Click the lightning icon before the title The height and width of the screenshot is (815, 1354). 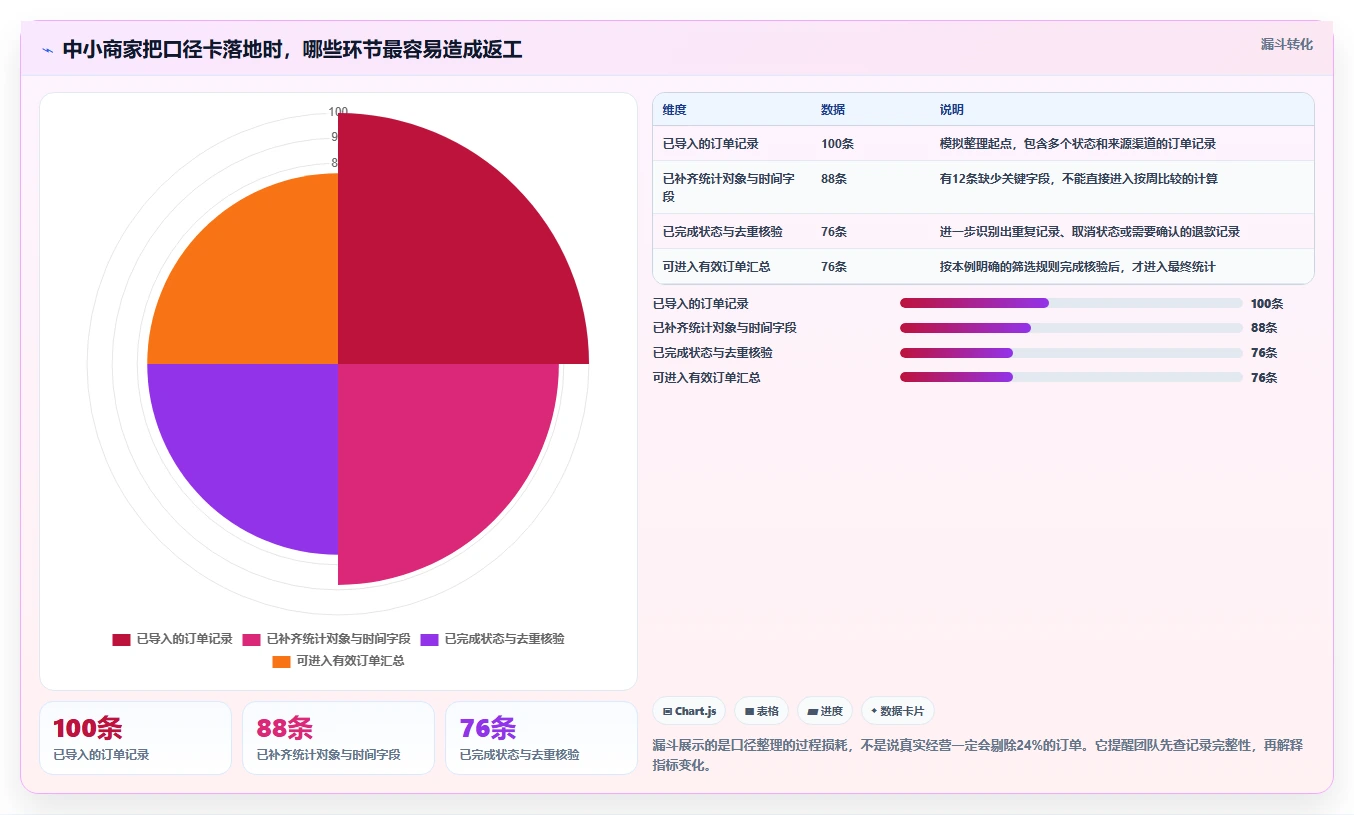[x=48, y=50]
